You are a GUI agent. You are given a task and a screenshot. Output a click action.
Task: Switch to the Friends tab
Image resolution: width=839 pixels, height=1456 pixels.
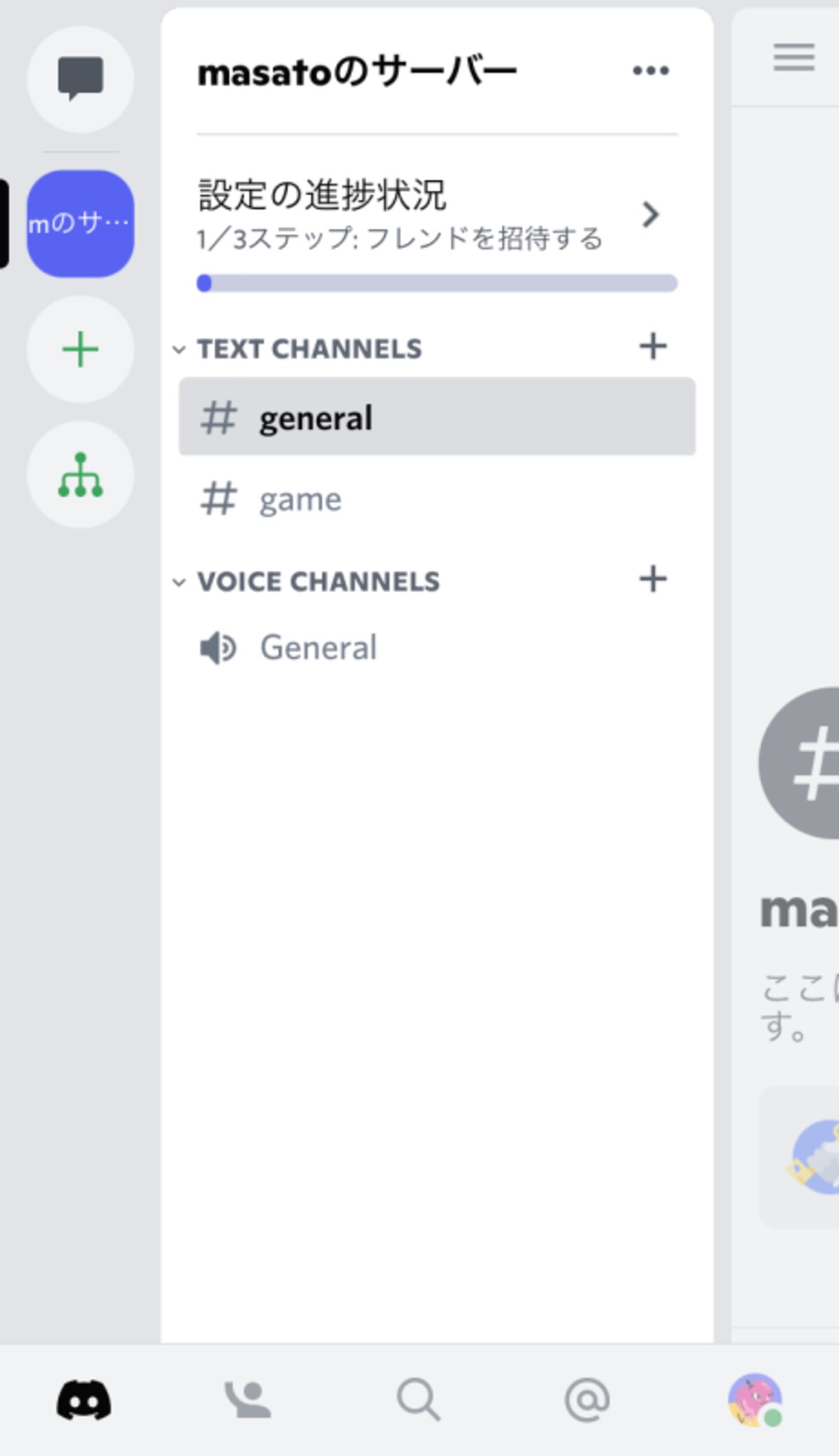click(248, 1400)
